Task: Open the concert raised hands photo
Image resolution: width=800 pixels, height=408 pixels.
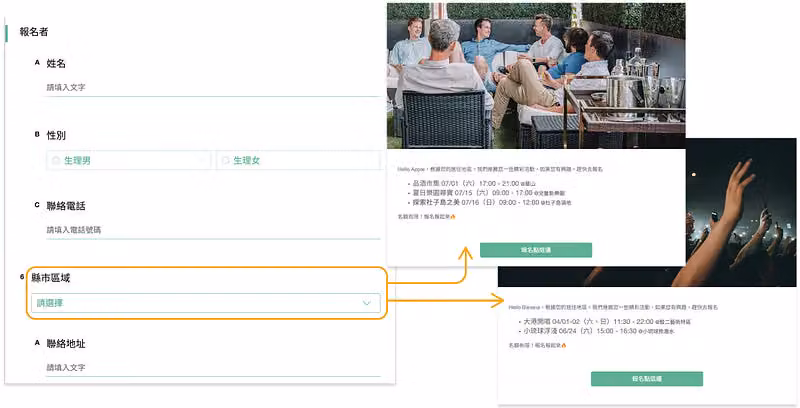Action: click(x=742, y=212)
